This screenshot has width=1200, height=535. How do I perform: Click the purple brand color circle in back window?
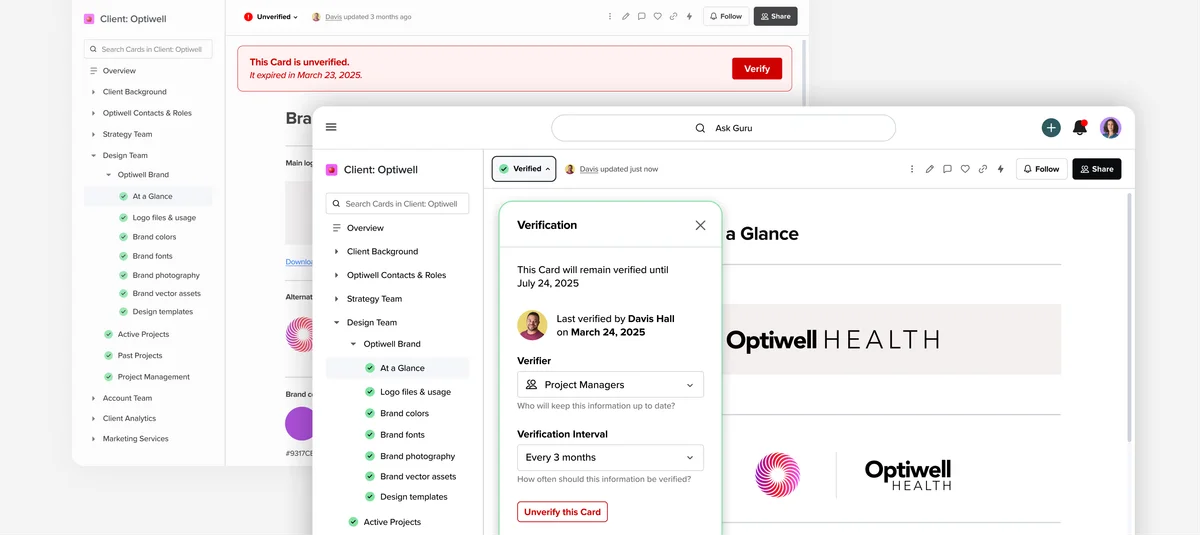tap(299, 423)
